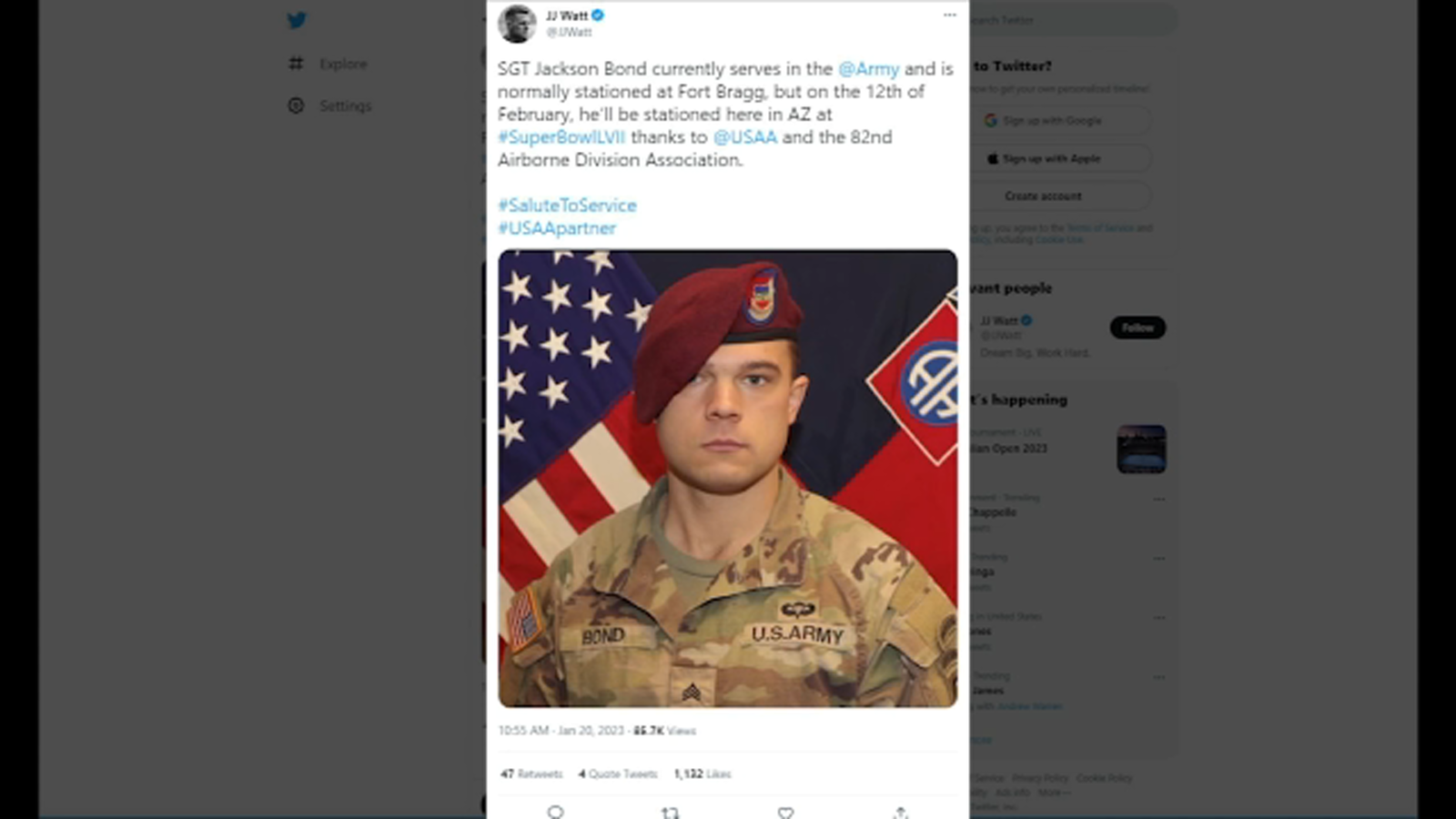Viewport: 1456px width, 819px height.
Task: Click the Twitter bird logo
Action: pyautogui.click(x=298, y=20)
